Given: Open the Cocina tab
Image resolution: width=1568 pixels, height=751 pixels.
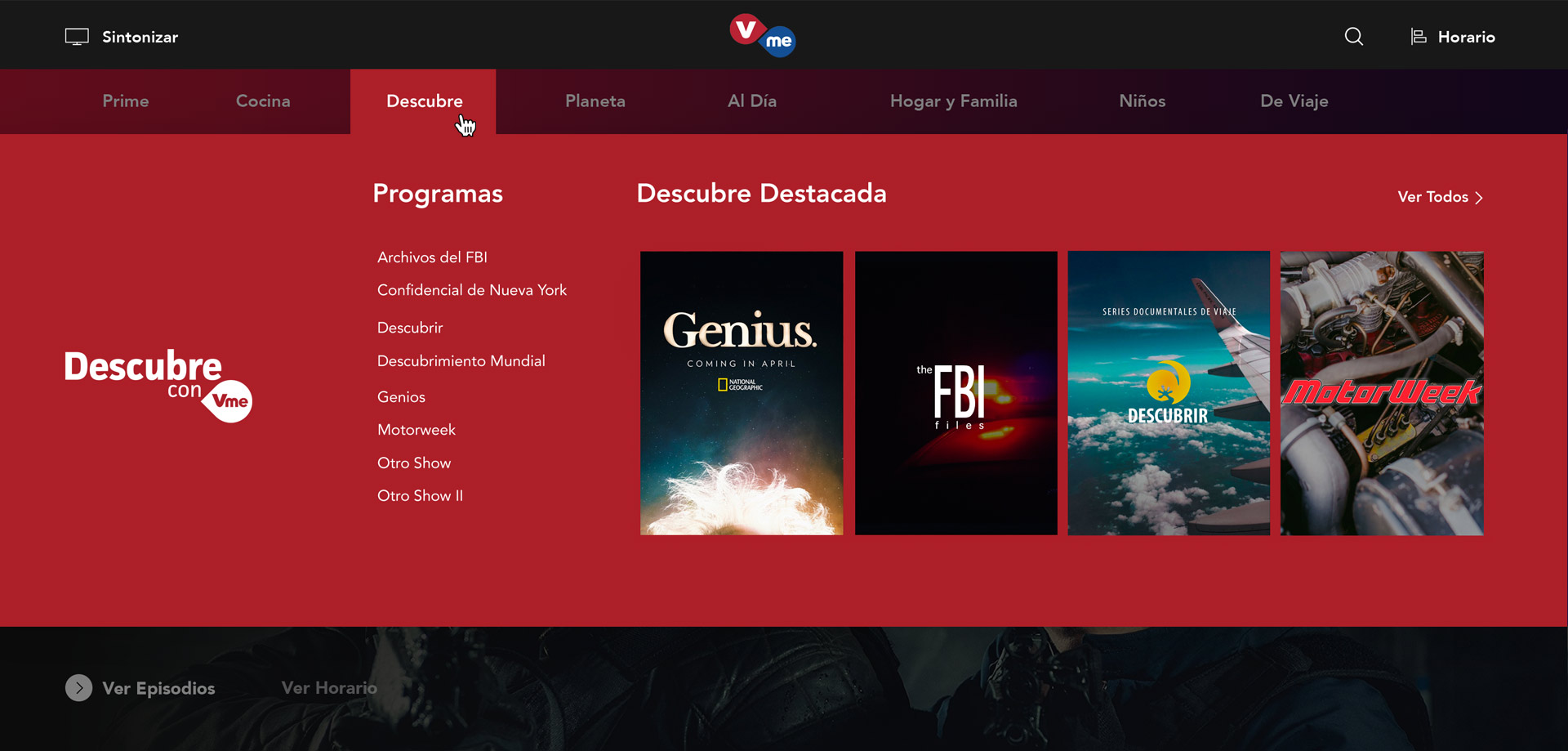Looking at the screenshot, I should [x=263, y=101].
